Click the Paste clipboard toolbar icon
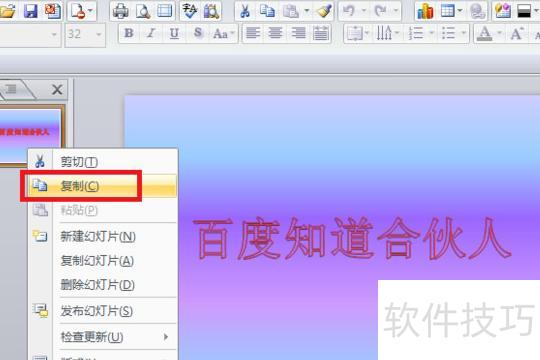Viewport: 540px width, 360px height. click(x=290, y=11)
